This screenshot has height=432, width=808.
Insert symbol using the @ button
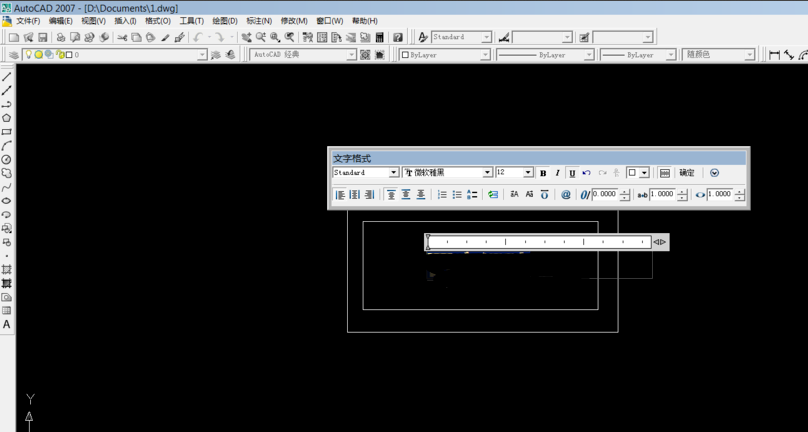click(x=566, y=195)
